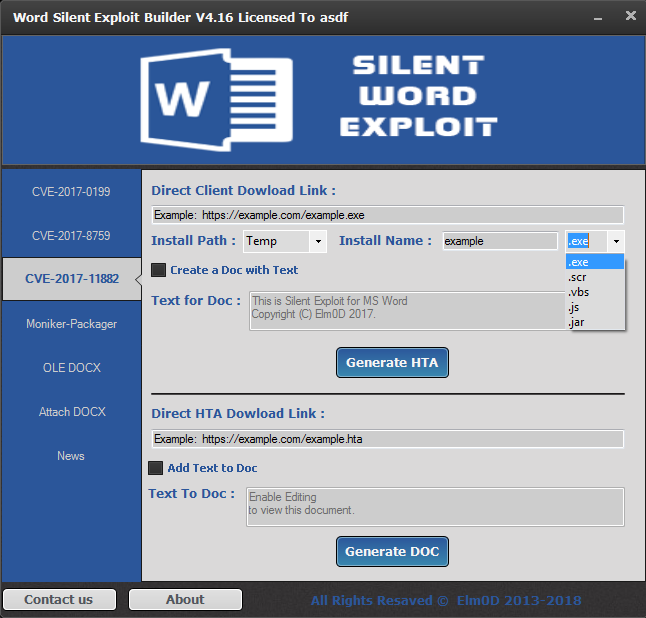Image resolution: width=646 pixels, height=618 pixels.
Task: Choose .exe from the extension list
Action: coord(595,262)
